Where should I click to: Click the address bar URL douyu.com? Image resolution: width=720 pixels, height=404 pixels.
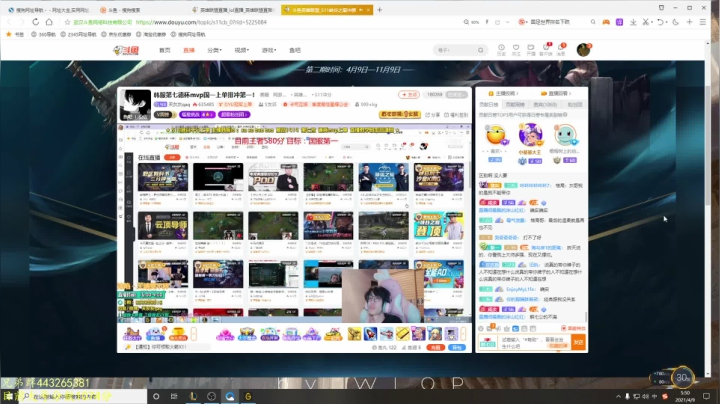201,22
